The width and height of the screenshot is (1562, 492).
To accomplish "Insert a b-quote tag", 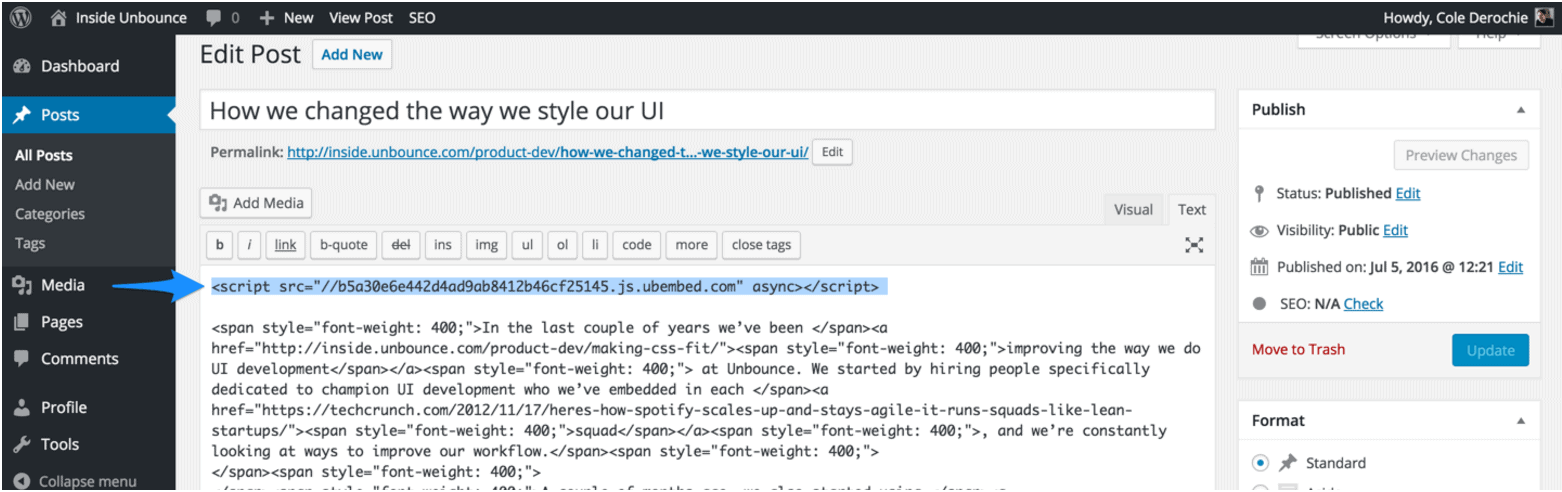I will 344,244.
